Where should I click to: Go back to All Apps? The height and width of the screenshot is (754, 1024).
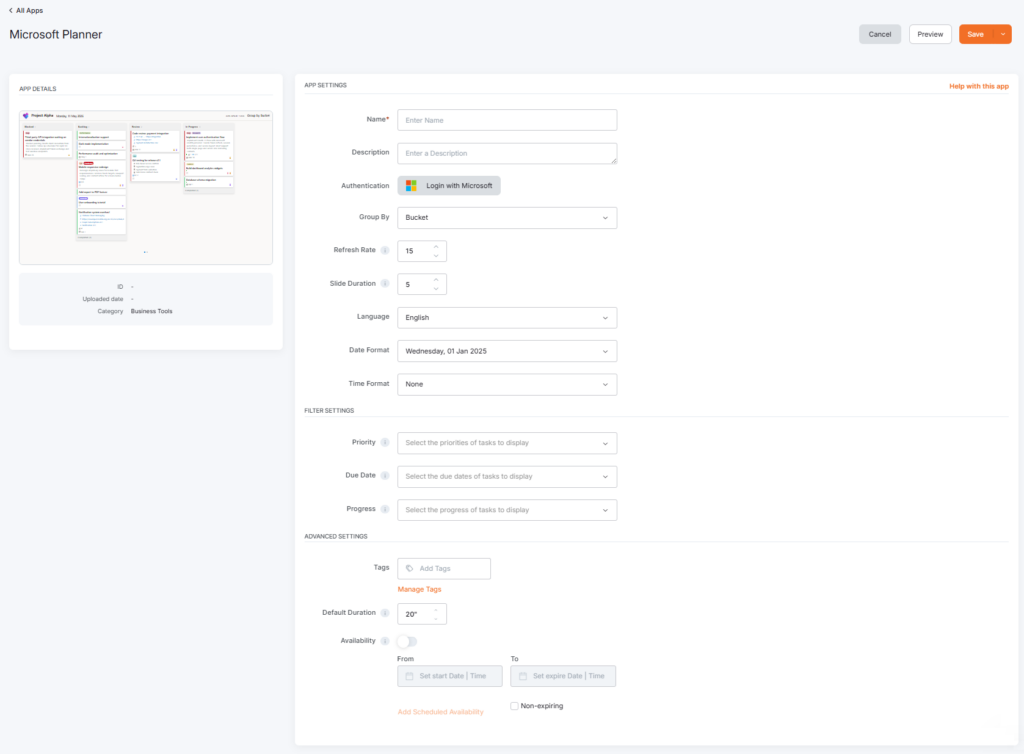[x=26, y=10]
